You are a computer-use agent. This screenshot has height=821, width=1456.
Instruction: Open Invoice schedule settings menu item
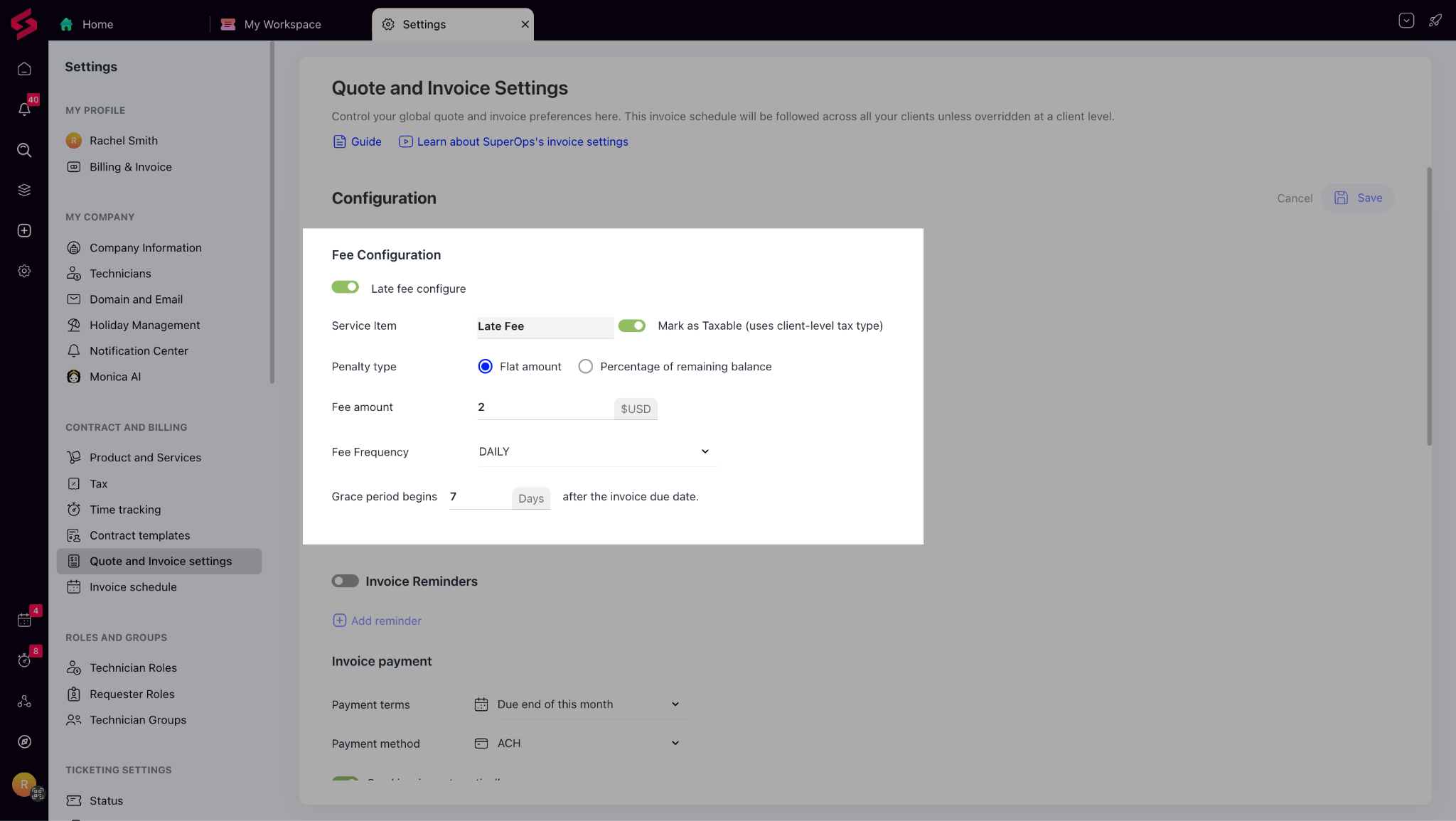coord(133,587)
